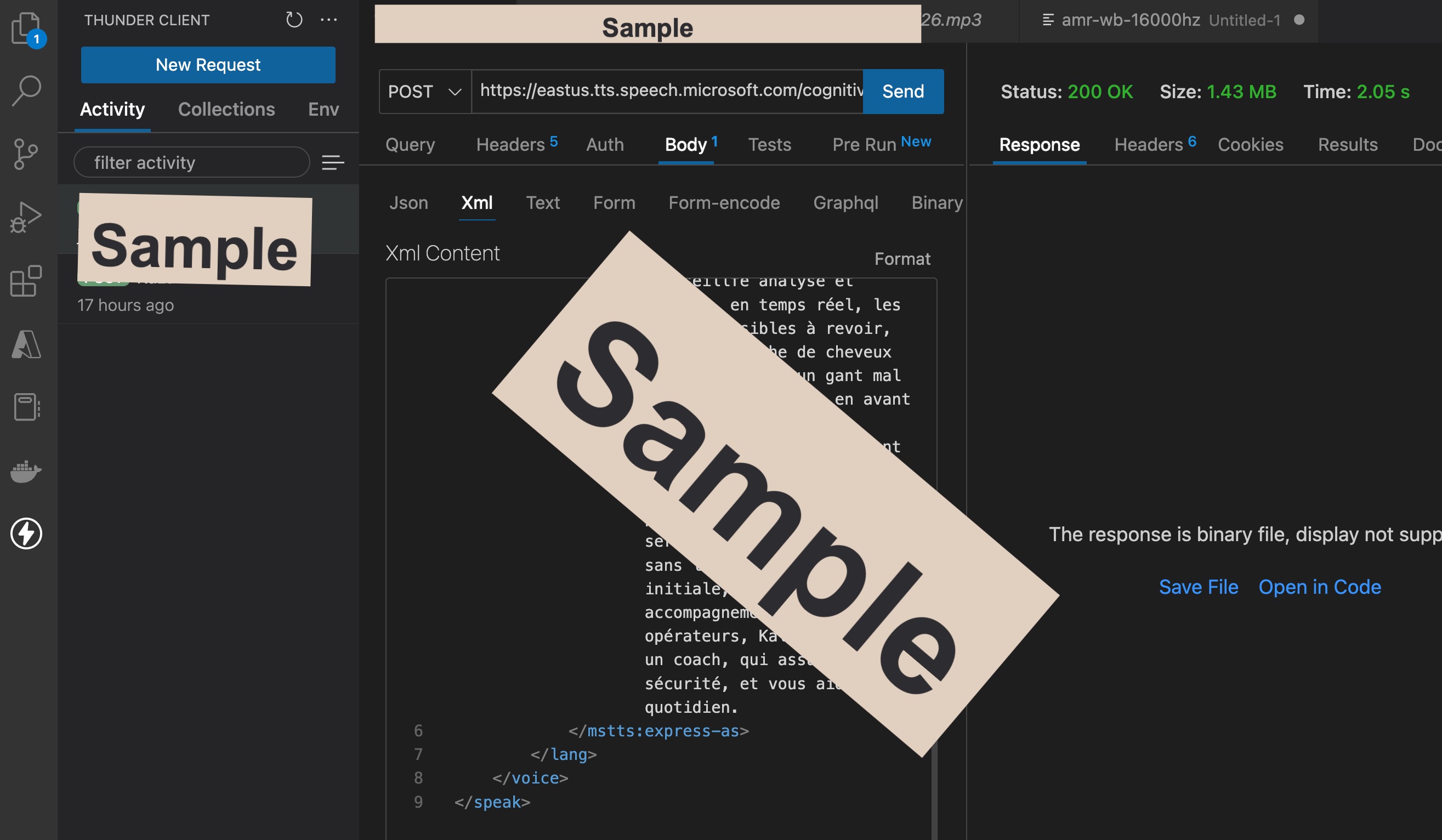Open the Thunder Client lightning icon

click(26, 533)
